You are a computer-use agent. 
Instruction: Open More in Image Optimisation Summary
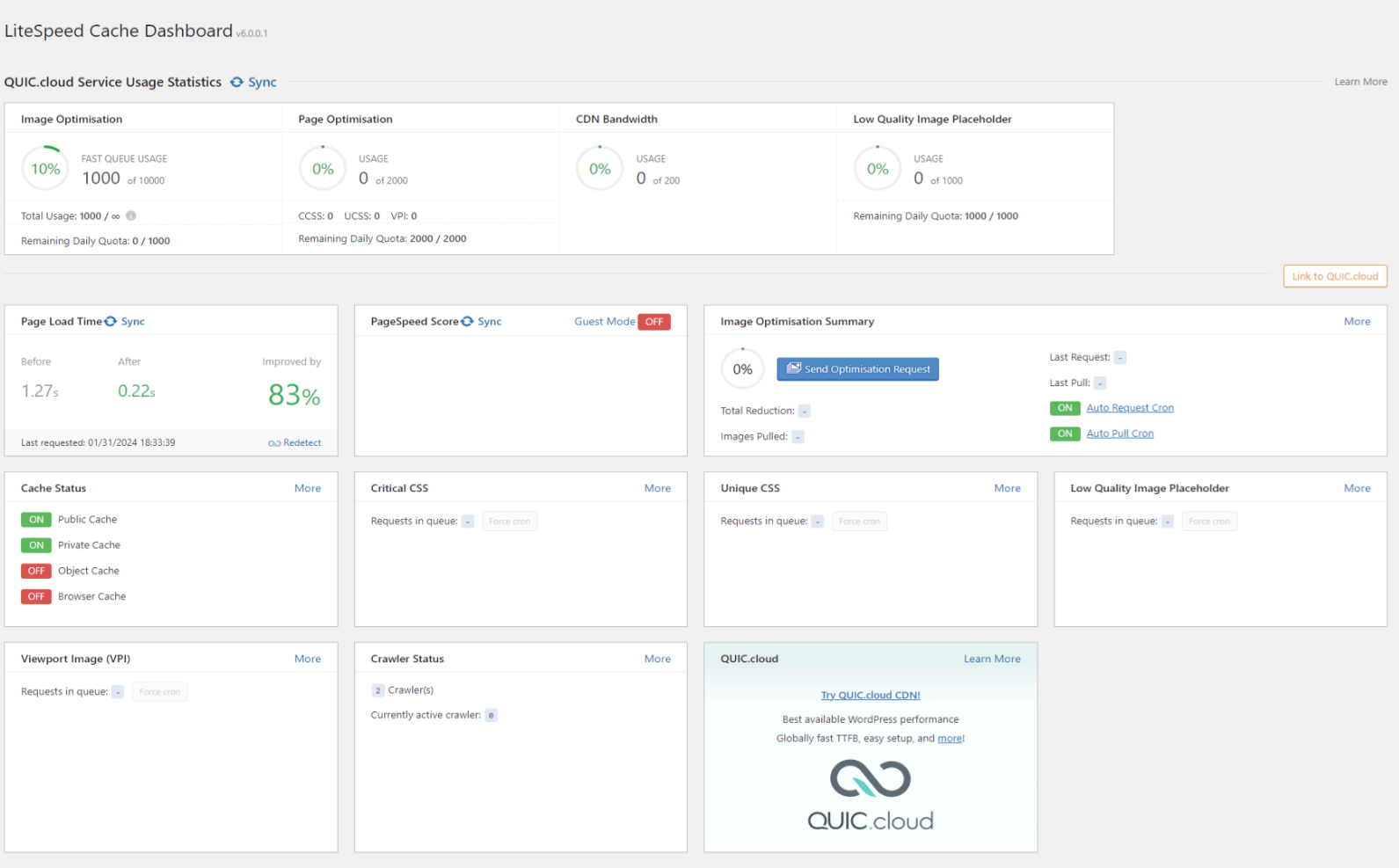coord(1357,321)
